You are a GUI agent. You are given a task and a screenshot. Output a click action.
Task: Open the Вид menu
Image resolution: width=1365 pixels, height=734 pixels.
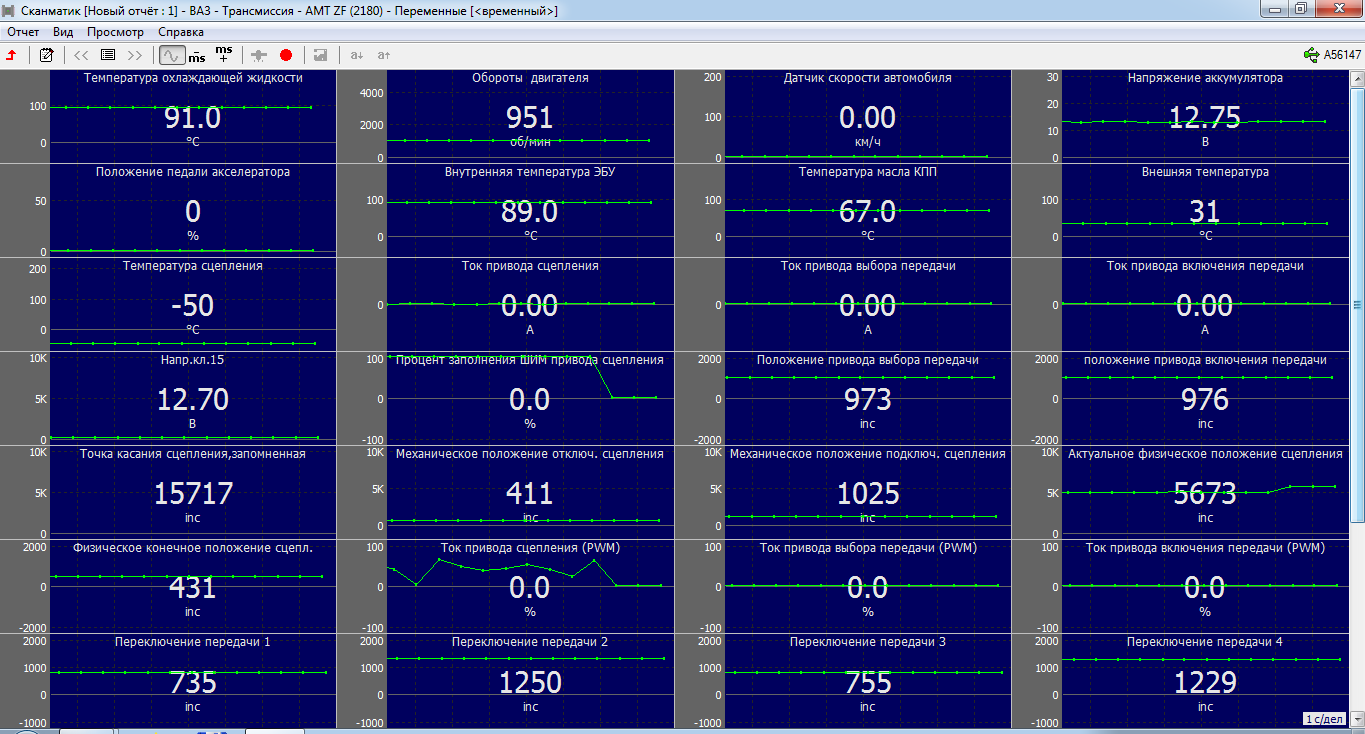(63, 32)
